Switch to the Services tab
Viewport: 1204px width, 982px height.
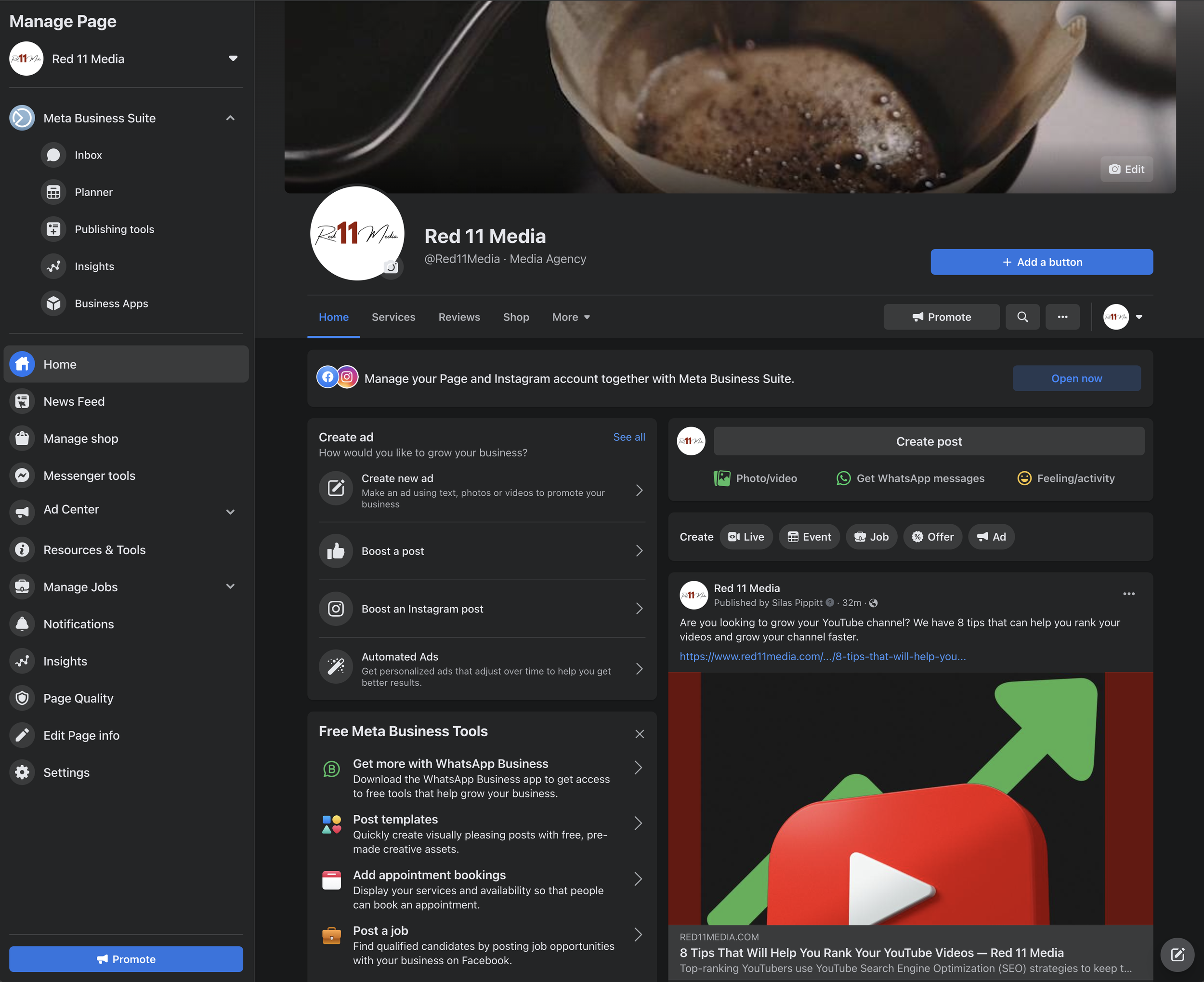click(x=393, y=317)
